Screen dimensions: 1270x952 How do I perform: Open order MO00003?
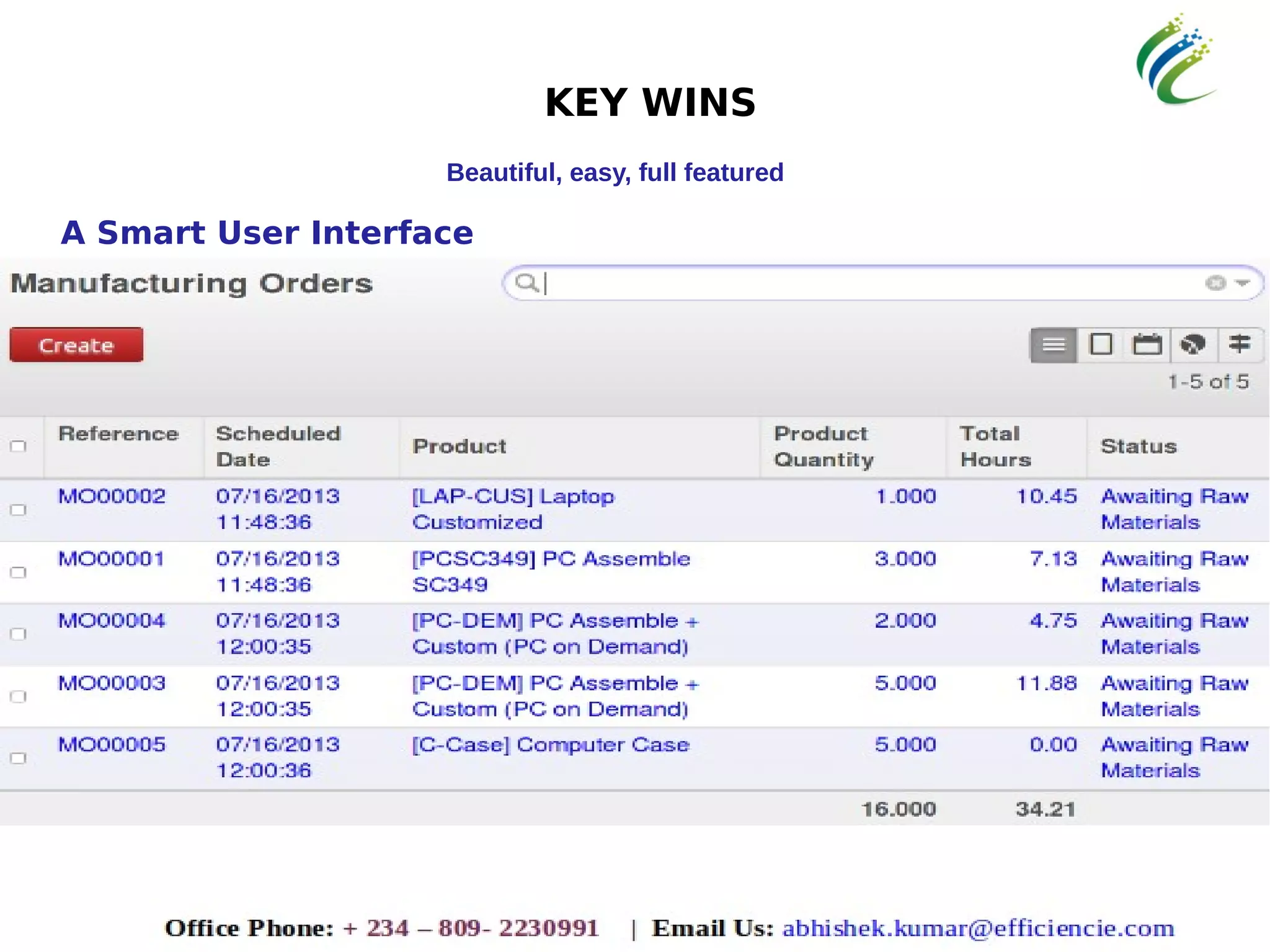[x=112, y=683]
